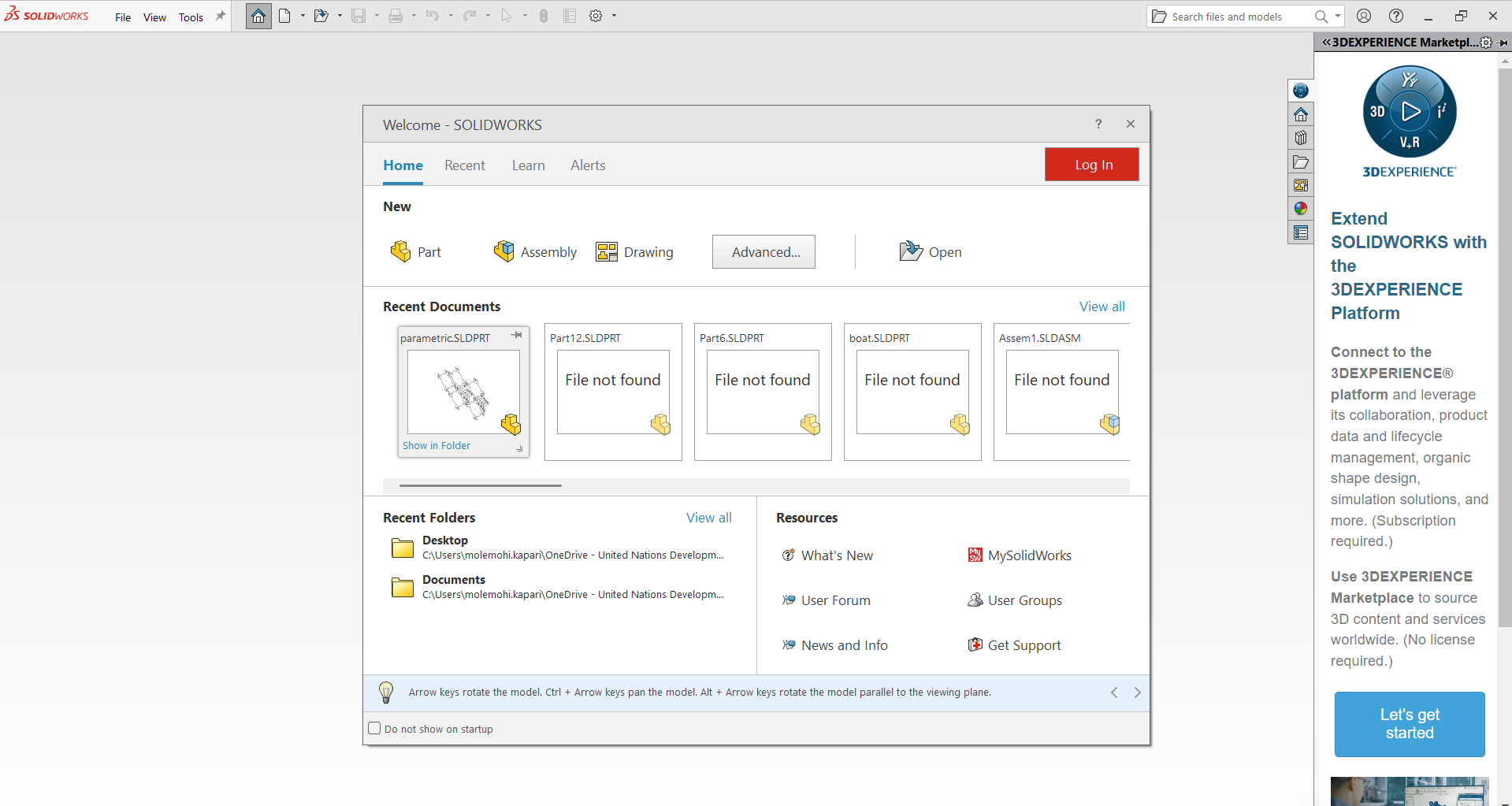Viewport: 1512px width, 806px height.
Task: Click the Select cursor tool icon
Action: click(507, 16)
